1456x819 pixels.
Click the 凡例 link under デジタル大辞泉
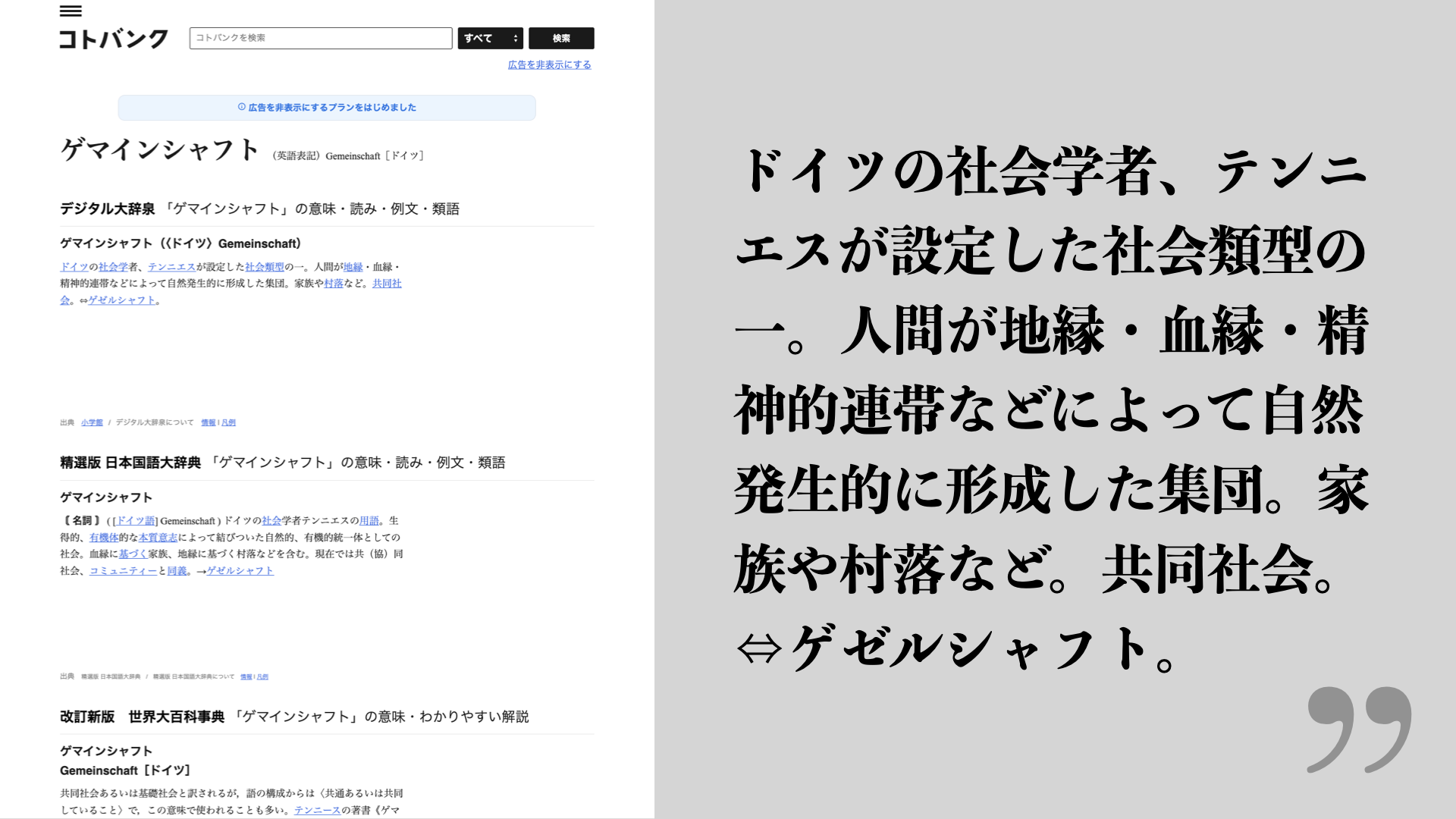pyautogui.click(x=228, y=422)
